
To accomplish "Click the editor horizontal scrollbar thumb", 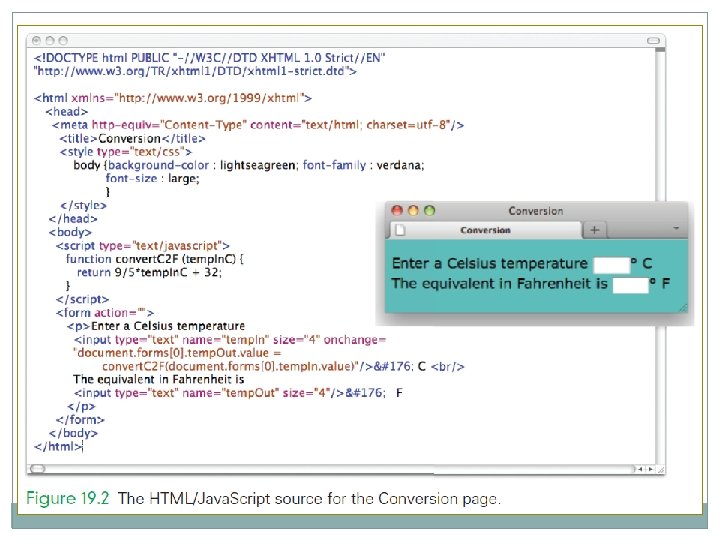I will click(37, 468).
